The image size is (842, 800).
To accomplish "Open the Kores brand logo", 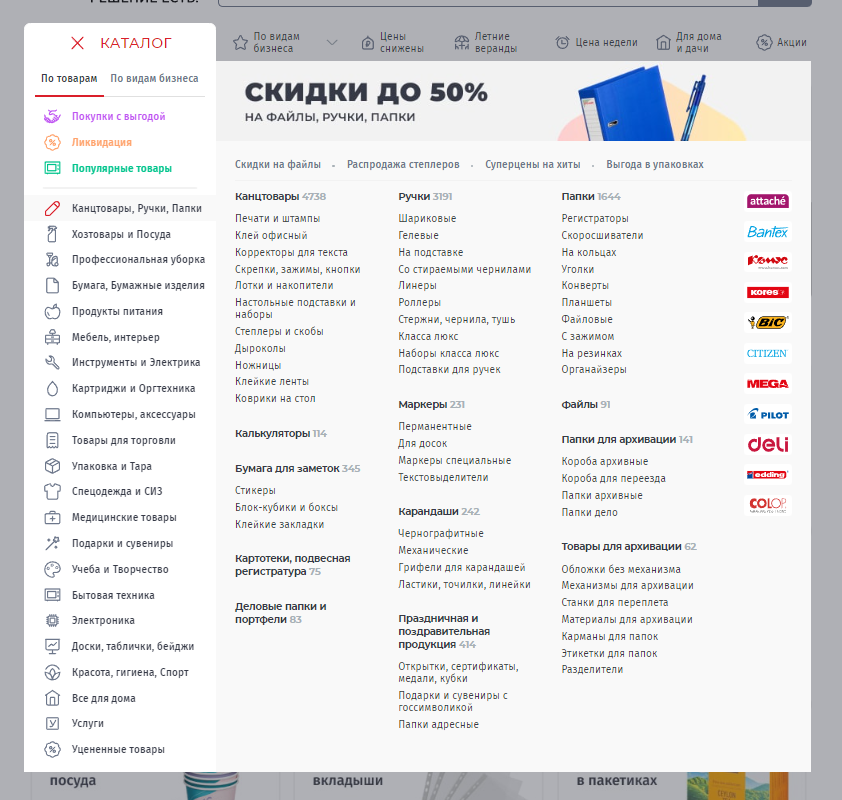I will pos(767,293).
